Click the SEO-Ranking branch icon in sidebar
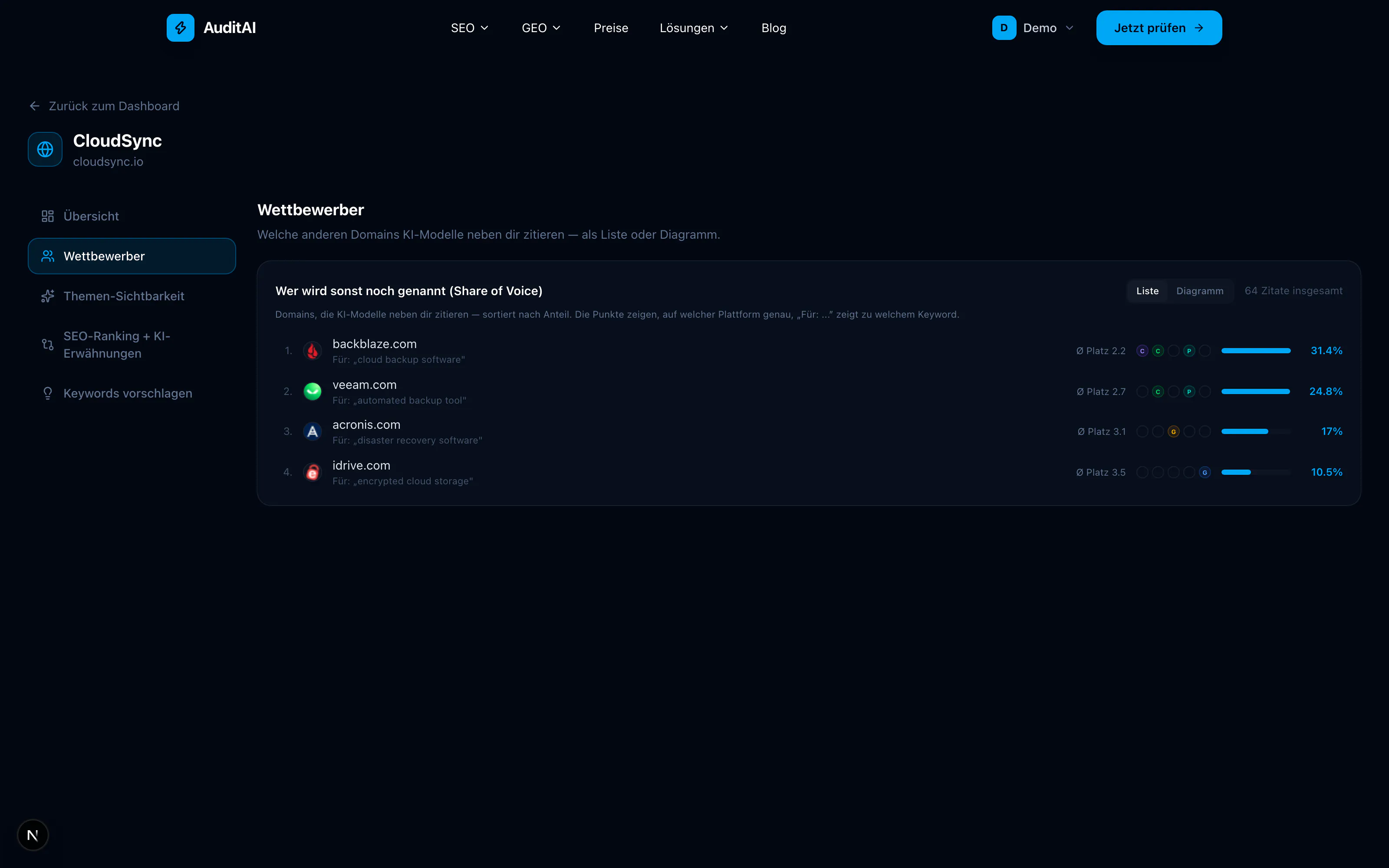 pos(48,345)
